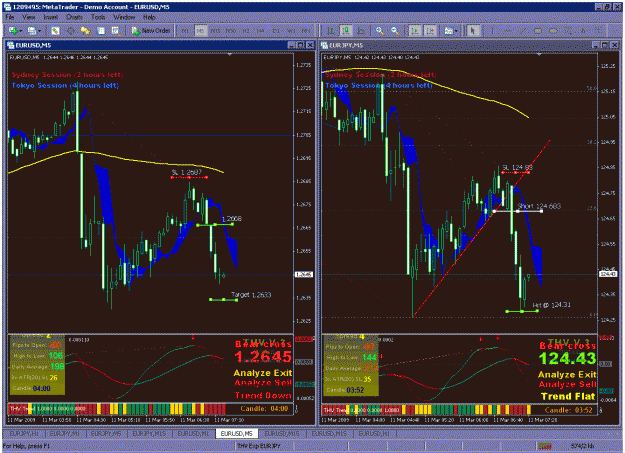Select the vertical line drawing tool
This screenshot has height=453, width=625.
(x=492, y=31)
